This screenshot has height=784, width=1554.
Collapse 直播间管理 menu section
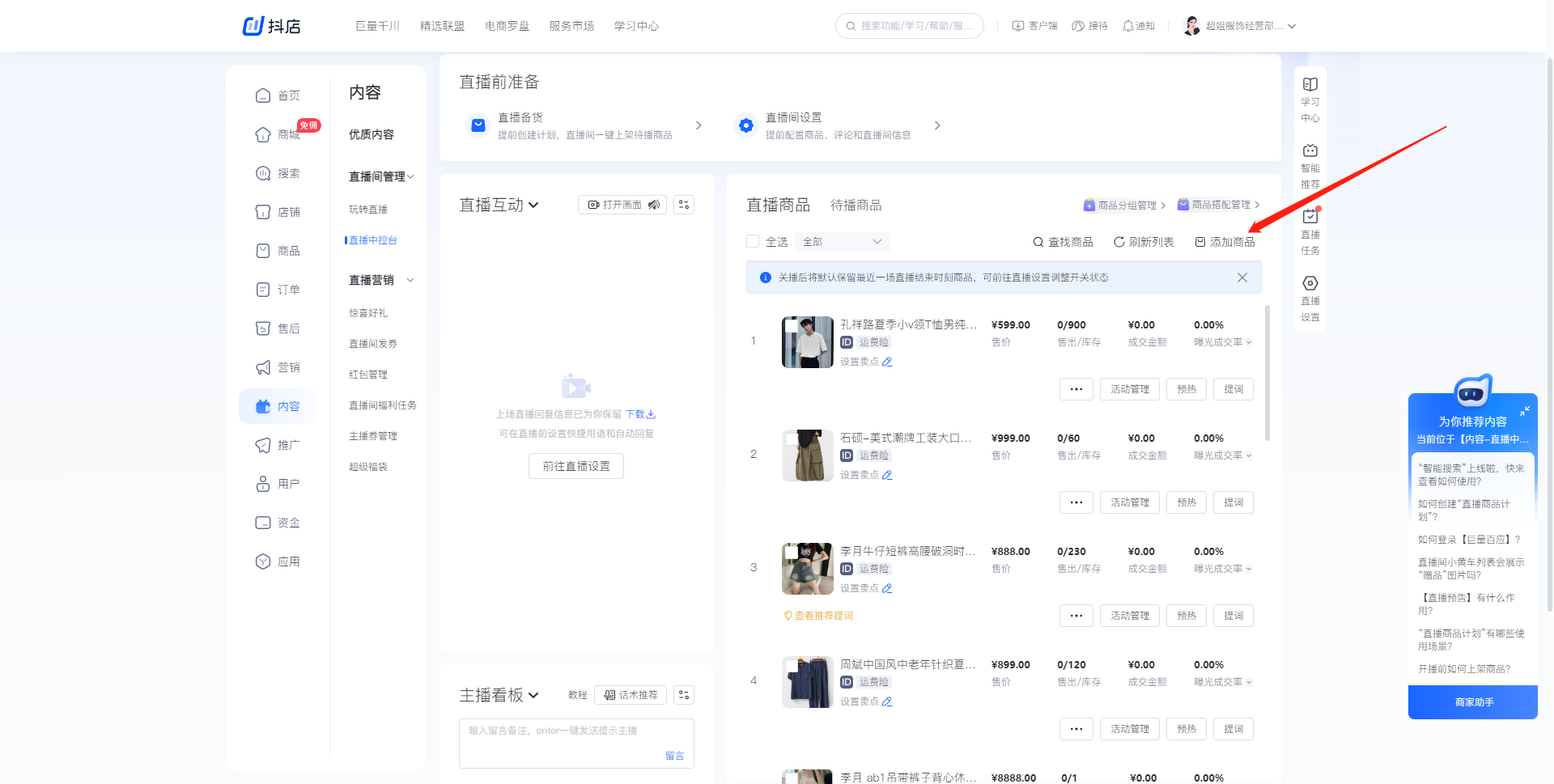click(410, 177)
